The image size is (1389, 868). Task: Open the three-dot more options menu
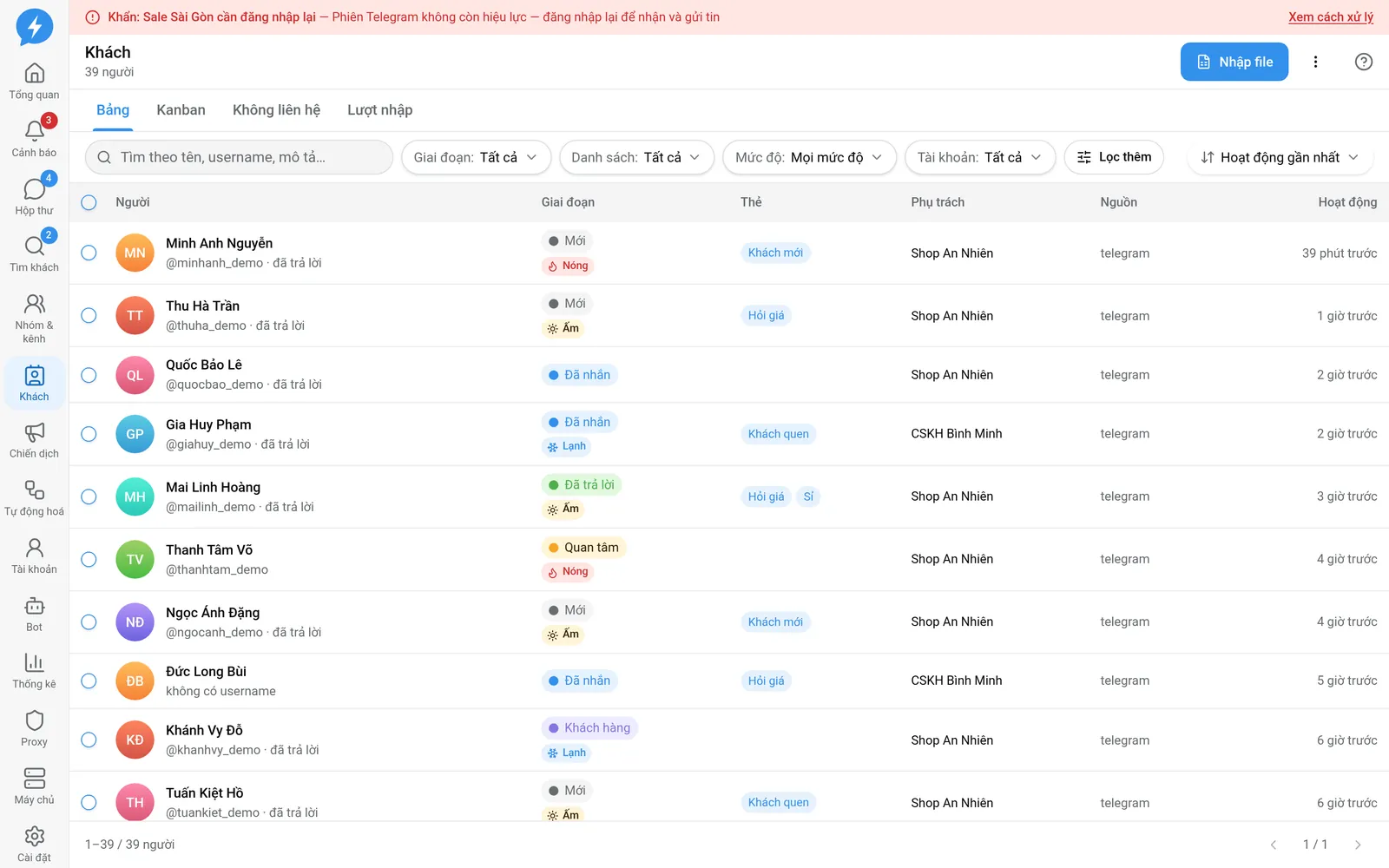pos(1315,62)
